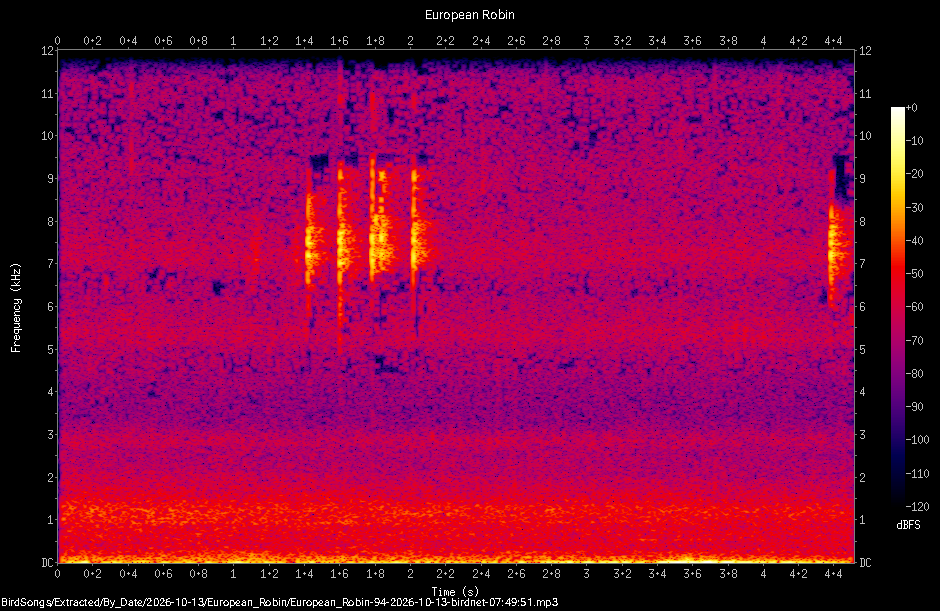940x611 pixels.
Task: Click the "3.6" tick on top time axis
Action: [692, 41]
